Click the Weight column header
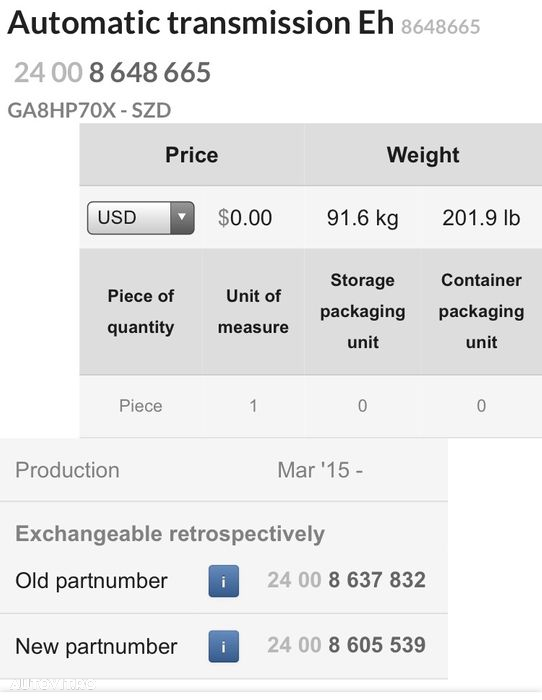The image size is (542, 700). [423, 155]
